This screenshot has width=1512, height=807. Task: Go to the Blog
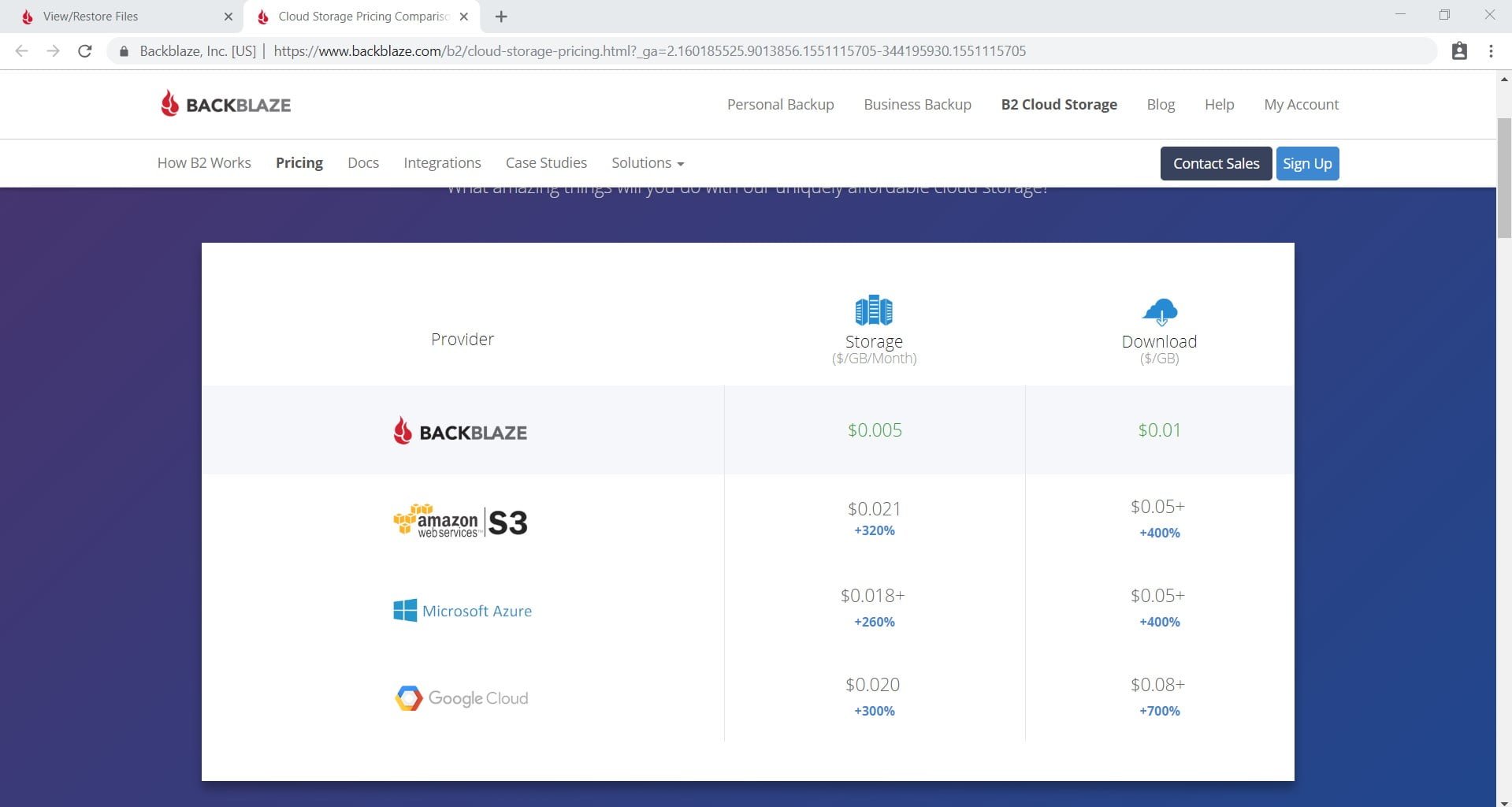pos(1161,104)
